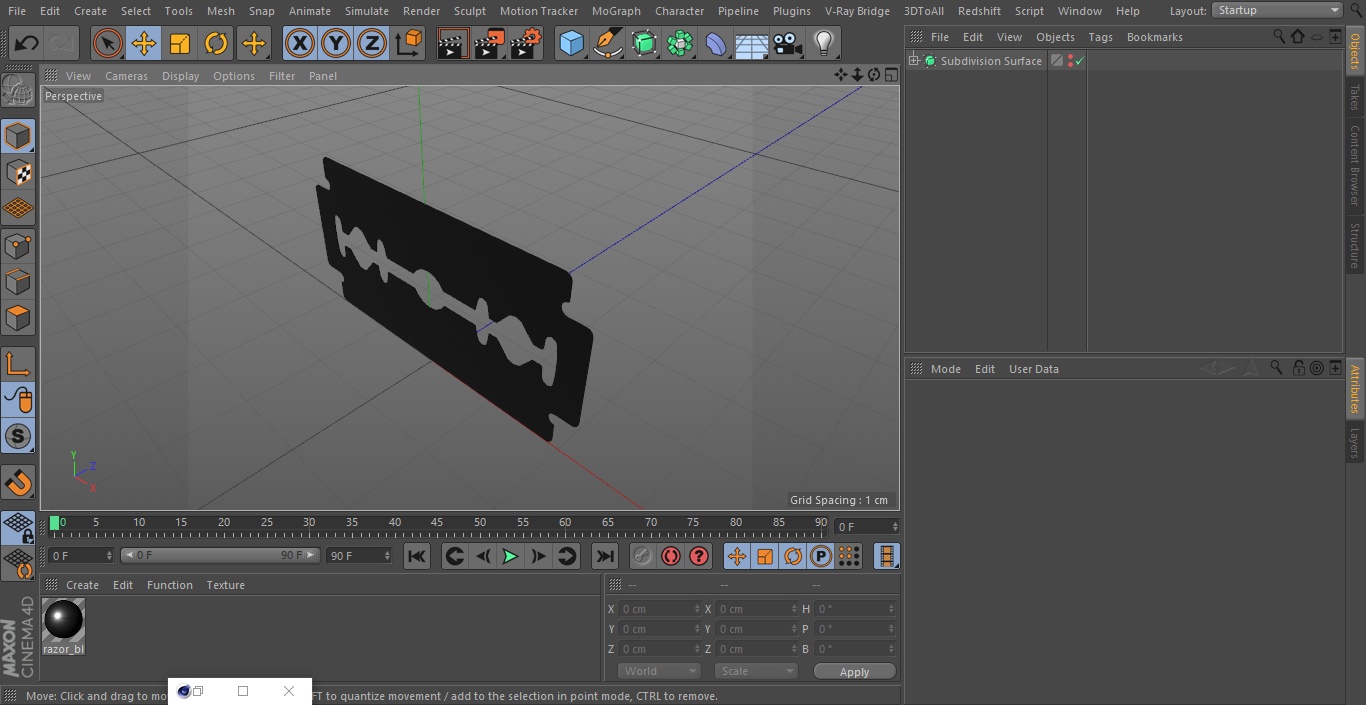This screenshot has width=1366, height=705.
Task: Switch the coordinate system icon
Action: point(409,43)
